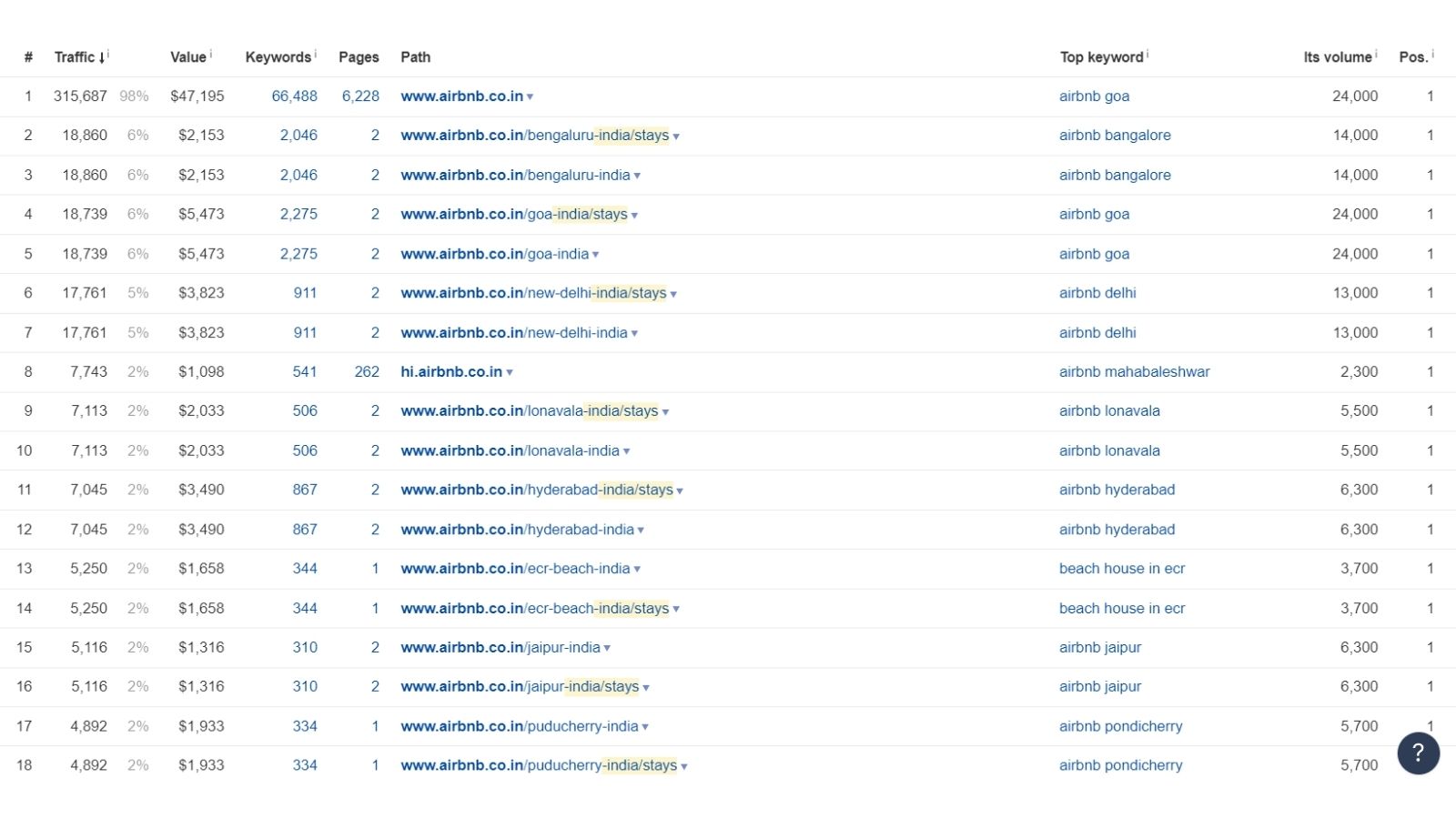This screenshot has height=819, width=1456.
Task: Open the bengaluru-india path link in row 3
Action: click(x=515, y=175)
